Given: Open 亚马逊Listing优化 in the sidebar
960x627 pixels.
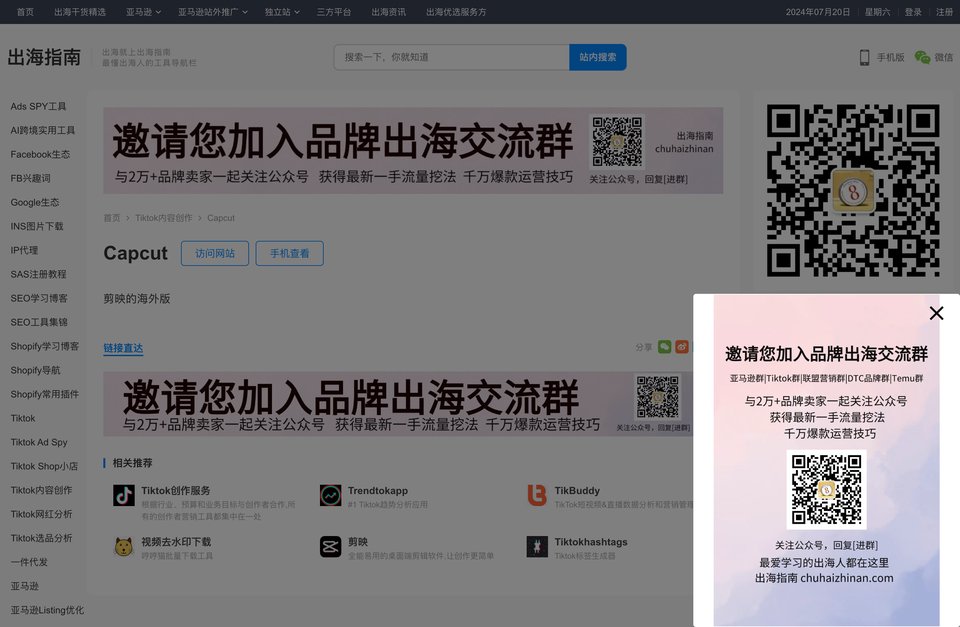Looking at the screenshot, I should [47, 610].
